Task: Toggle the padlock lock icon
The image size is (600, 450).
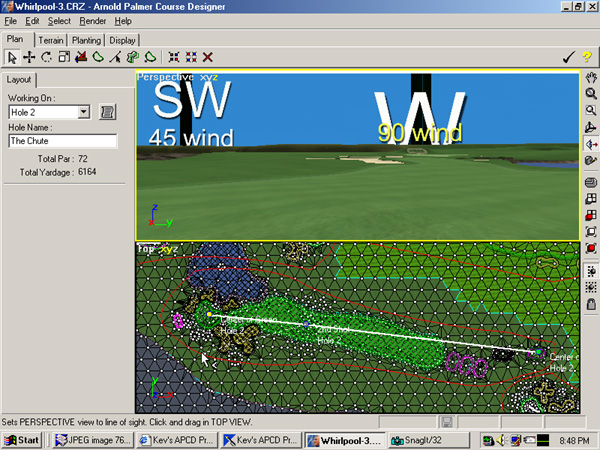Action: click(x=591, y=304)
